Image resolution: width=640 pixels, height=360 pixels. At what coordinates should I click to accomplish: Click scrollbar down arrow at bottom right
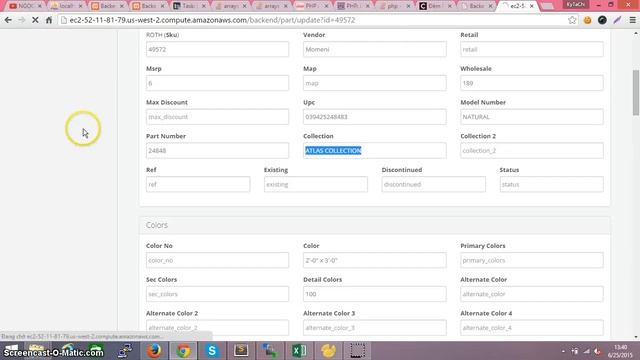636,337
